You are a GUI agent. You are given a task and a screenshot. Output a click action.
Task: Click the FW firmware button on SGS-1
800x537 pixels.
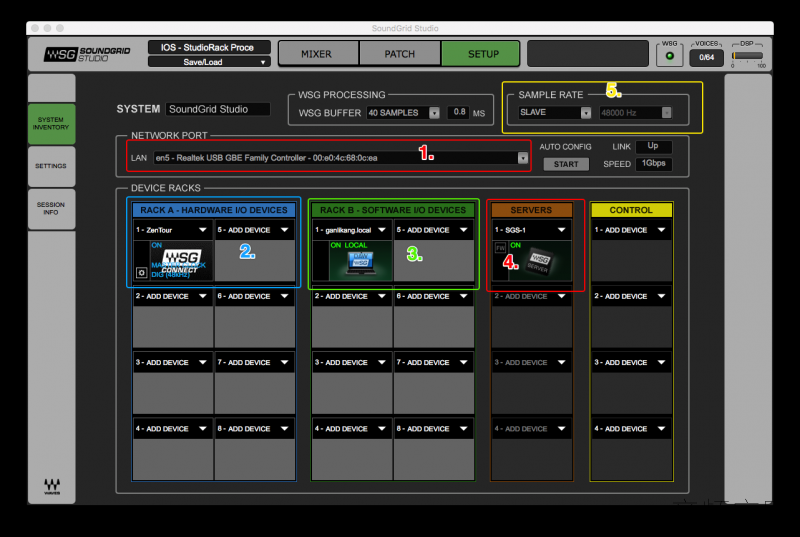(500, 248)
